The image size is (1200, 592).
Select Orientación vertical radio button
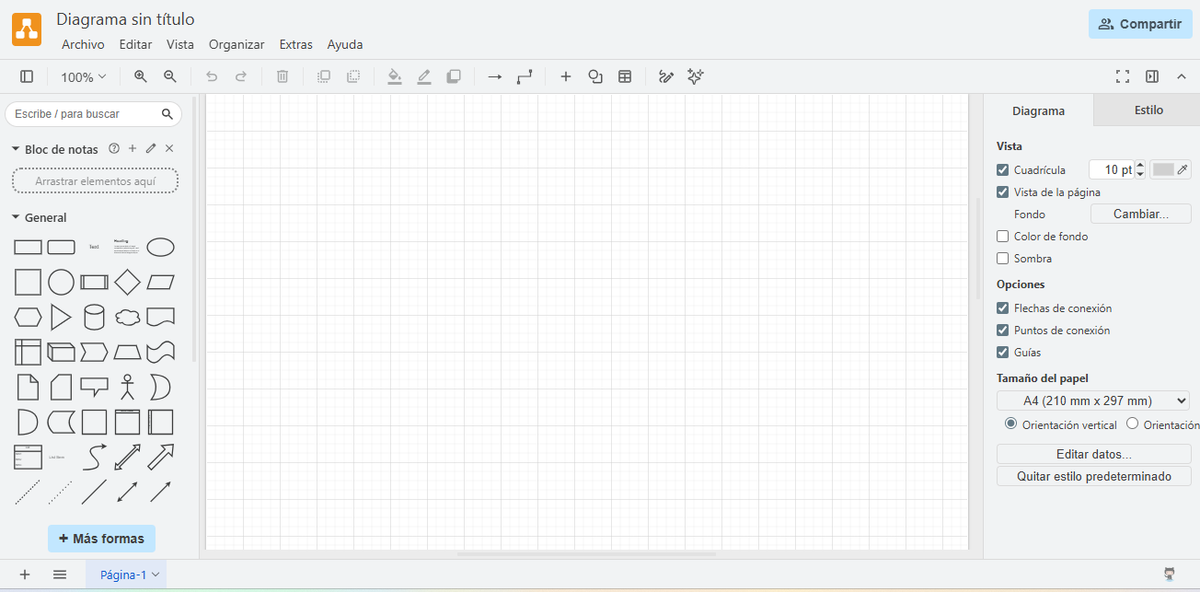click(x=1011, y=424)
